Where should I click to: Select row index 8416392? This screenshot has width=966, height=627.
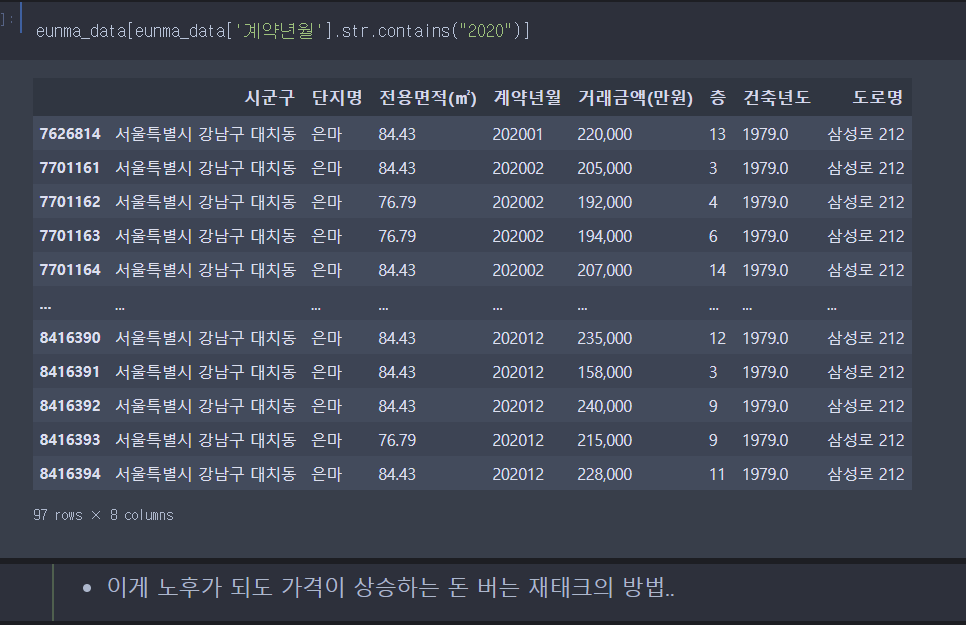pos(70,406)
